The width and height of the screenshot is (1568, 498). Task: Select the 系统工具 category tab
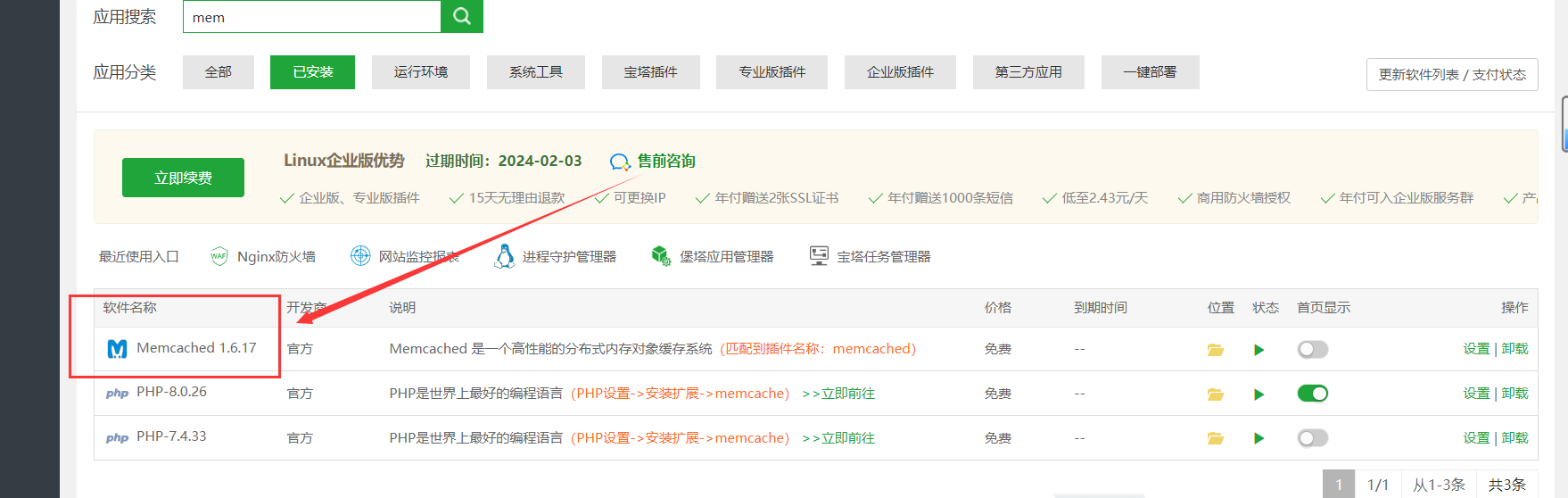tap(536, 72)
